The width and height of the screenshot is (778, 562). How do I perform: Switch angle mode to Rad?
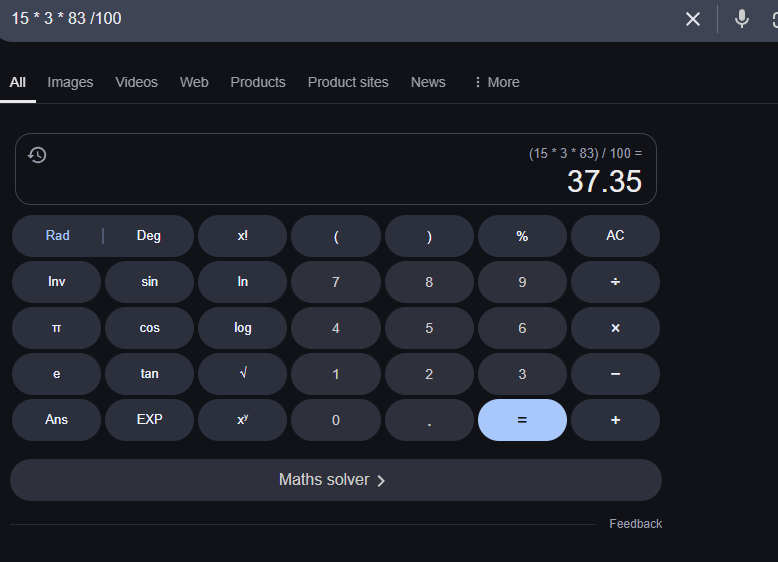click(58, 236)
